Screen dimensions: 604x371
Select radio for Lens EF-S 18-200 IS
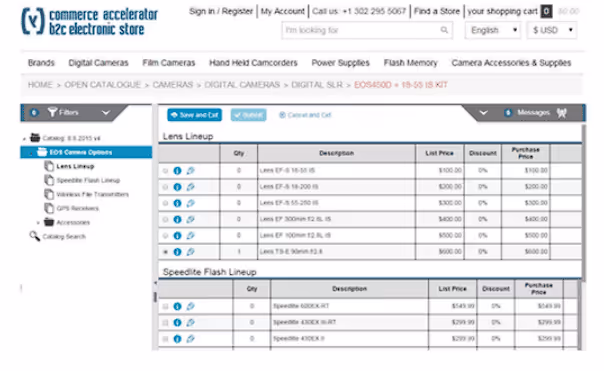pos(165,187)
